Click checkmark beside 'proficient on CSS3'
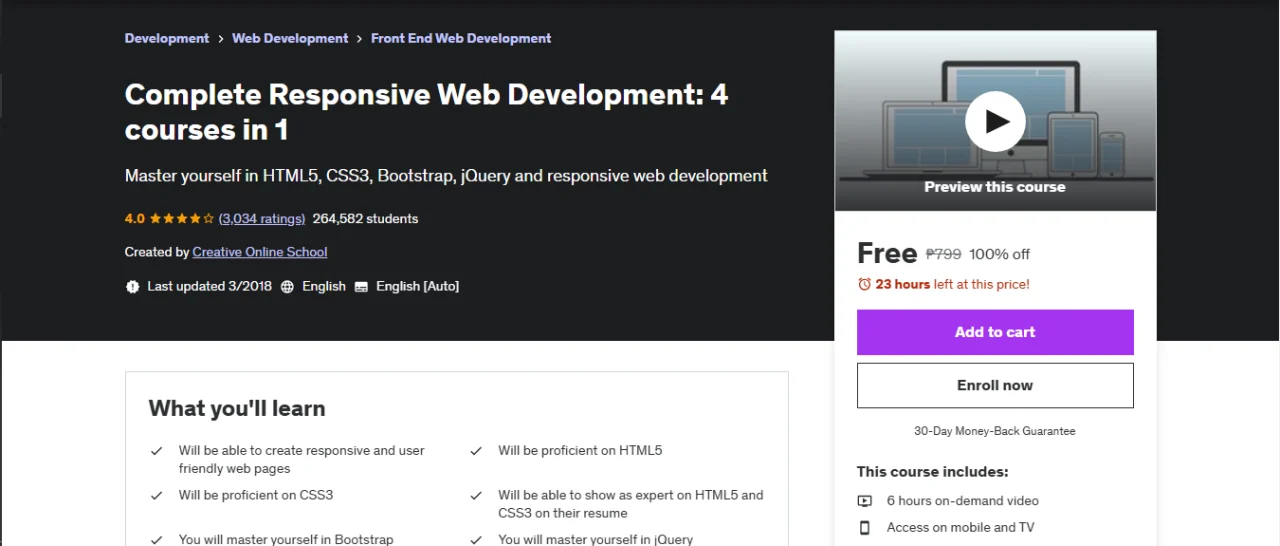Viewport: 1280px width, 546px height. pyautogui.click(x=157, y=495)
